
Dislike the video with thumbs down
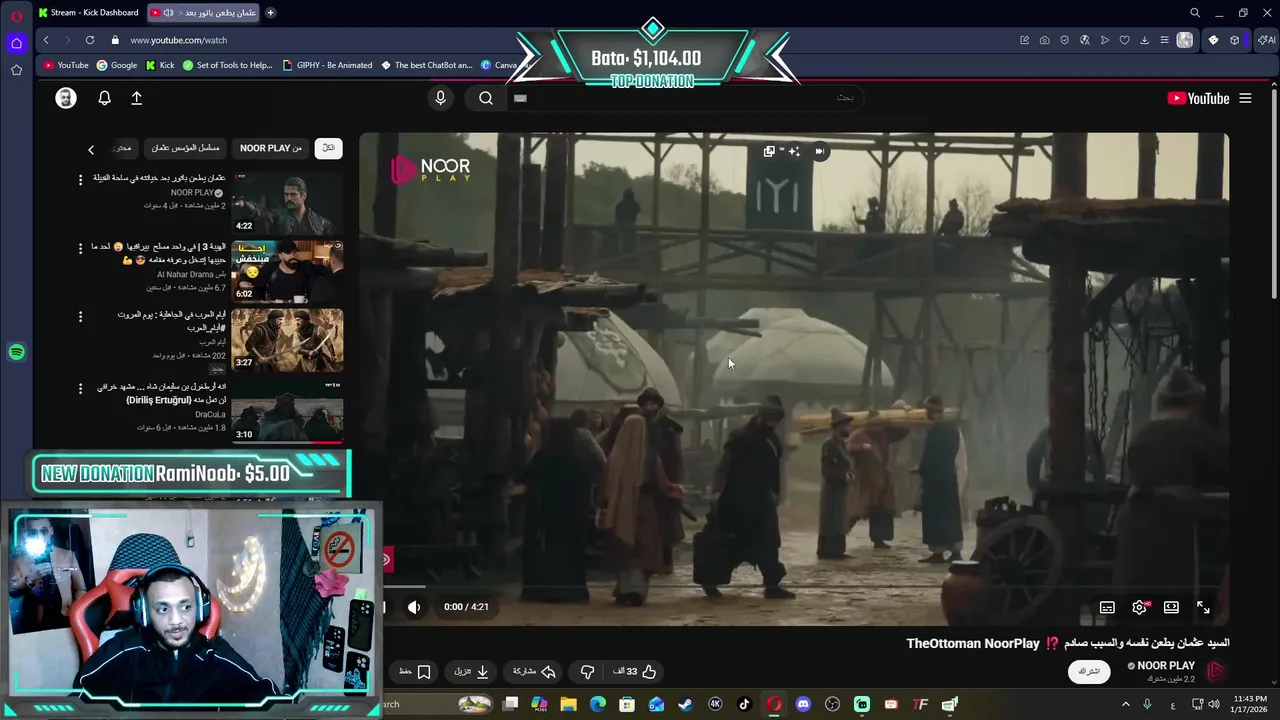point(587,672)
